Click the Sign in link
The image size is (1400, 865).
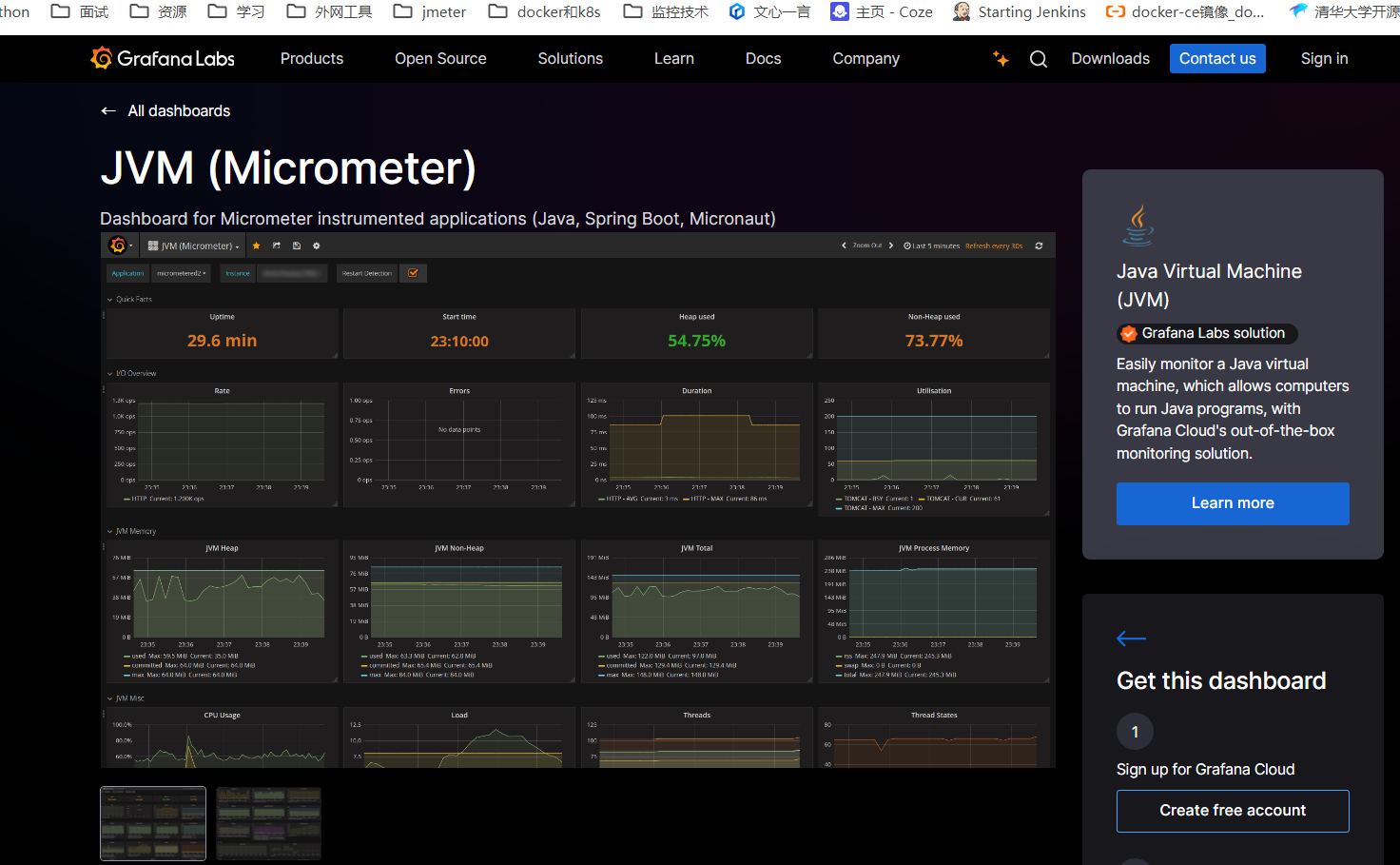(x=1325, y=59)
